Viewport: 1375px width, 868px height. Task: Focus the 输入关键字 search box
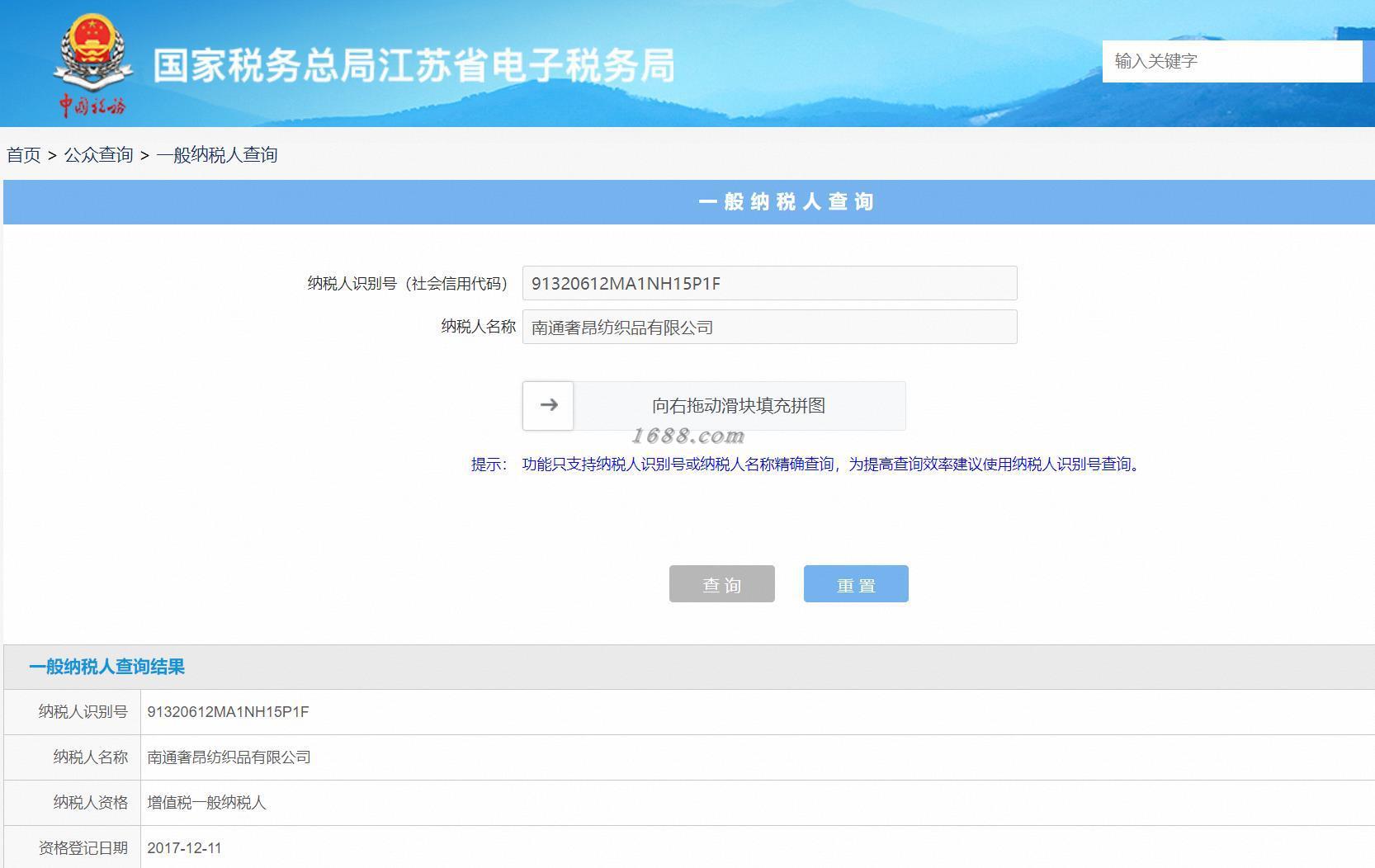[x=1231, y=61]
